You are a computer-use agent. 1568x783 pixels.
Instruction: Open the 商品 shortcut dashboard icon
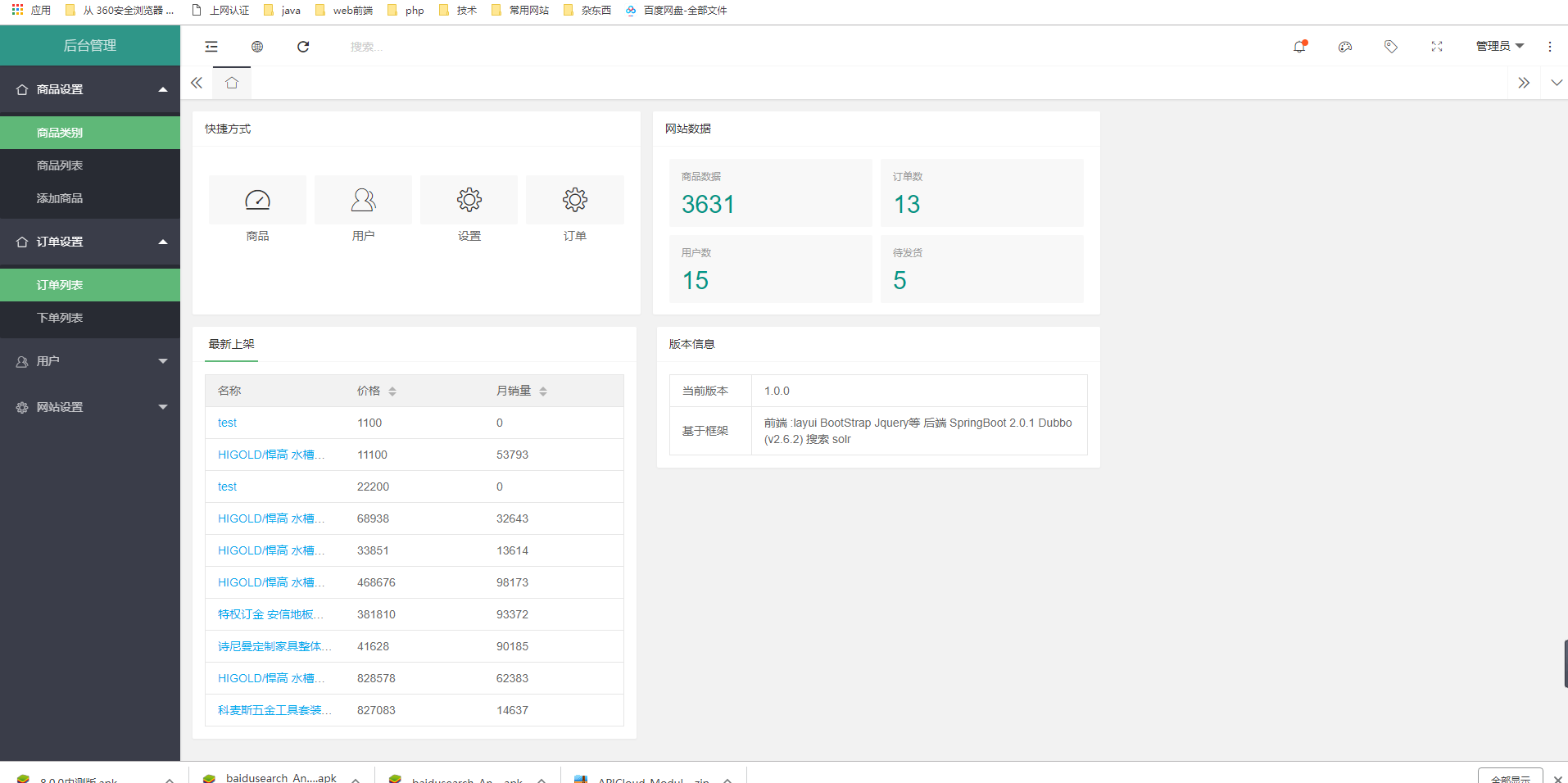257,200
